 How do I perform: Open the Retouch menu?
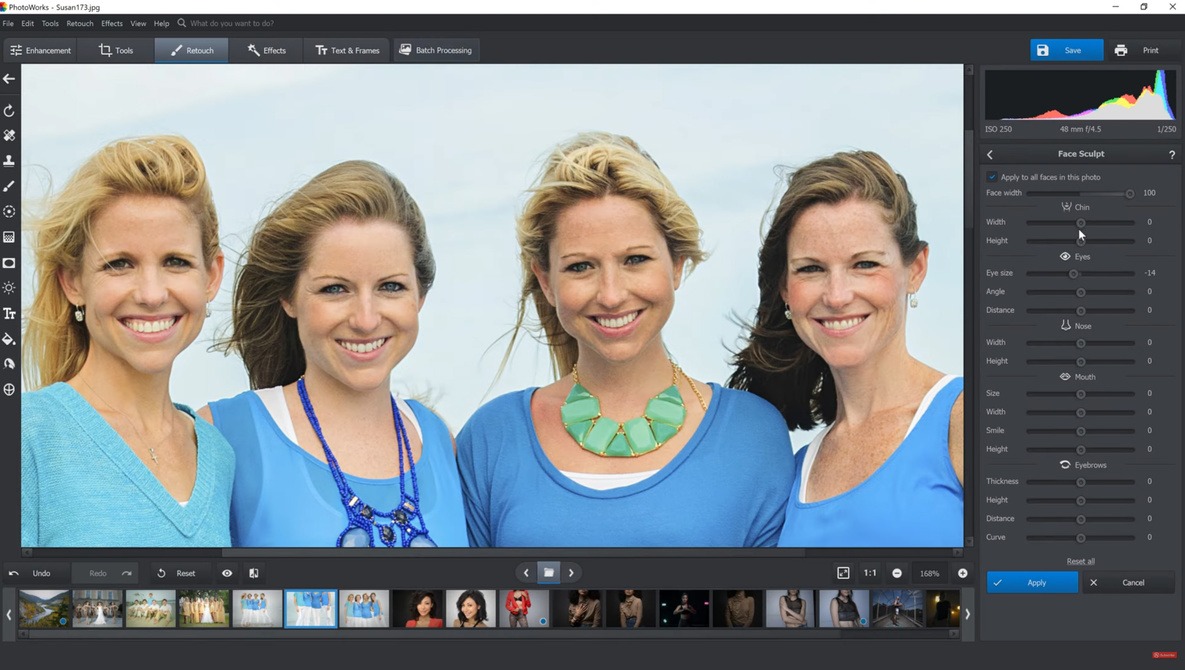click(x=79, y=23)
